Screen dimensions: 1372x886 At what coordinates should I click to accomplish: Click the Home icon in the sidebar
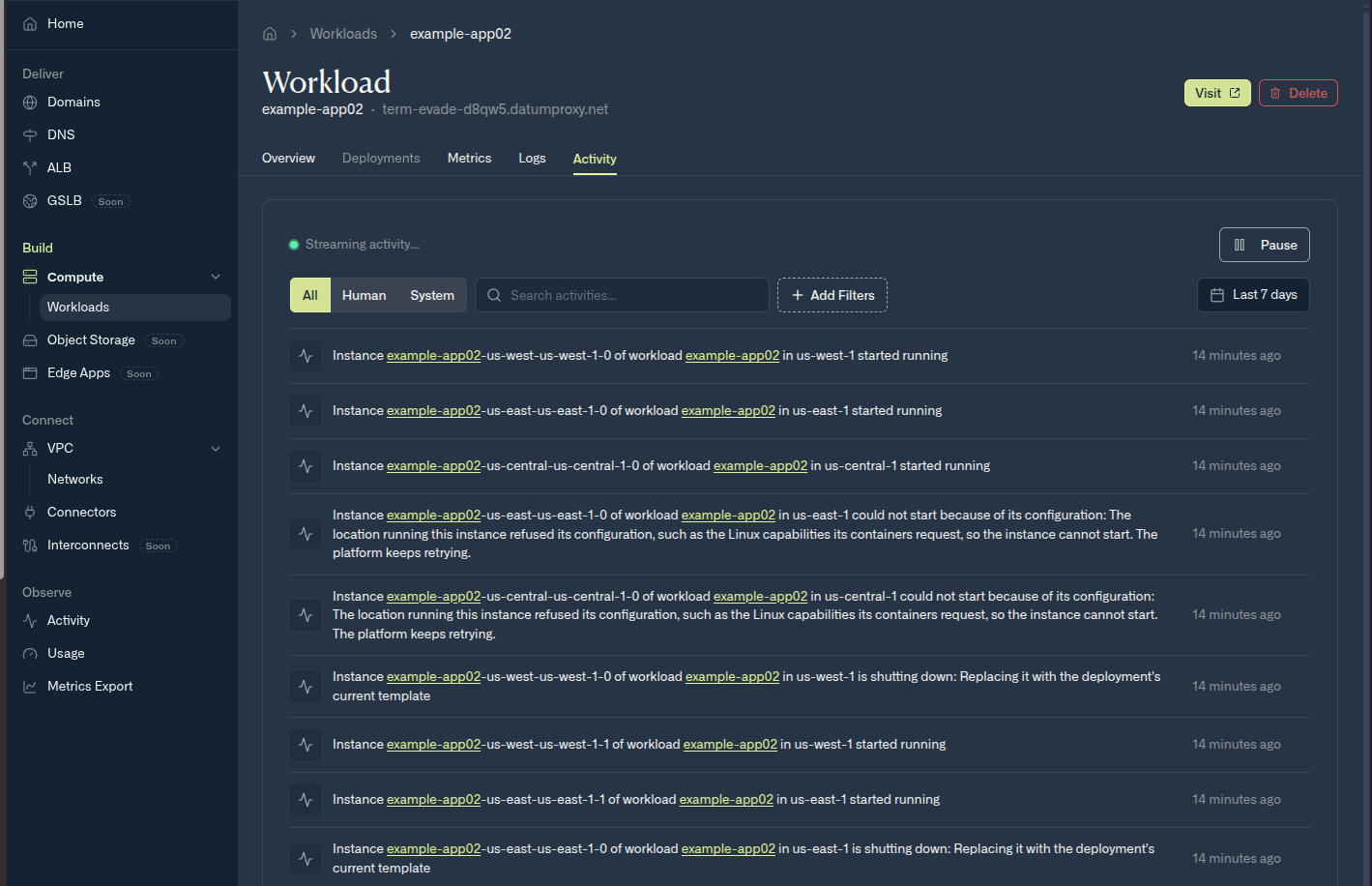point(30,24)
